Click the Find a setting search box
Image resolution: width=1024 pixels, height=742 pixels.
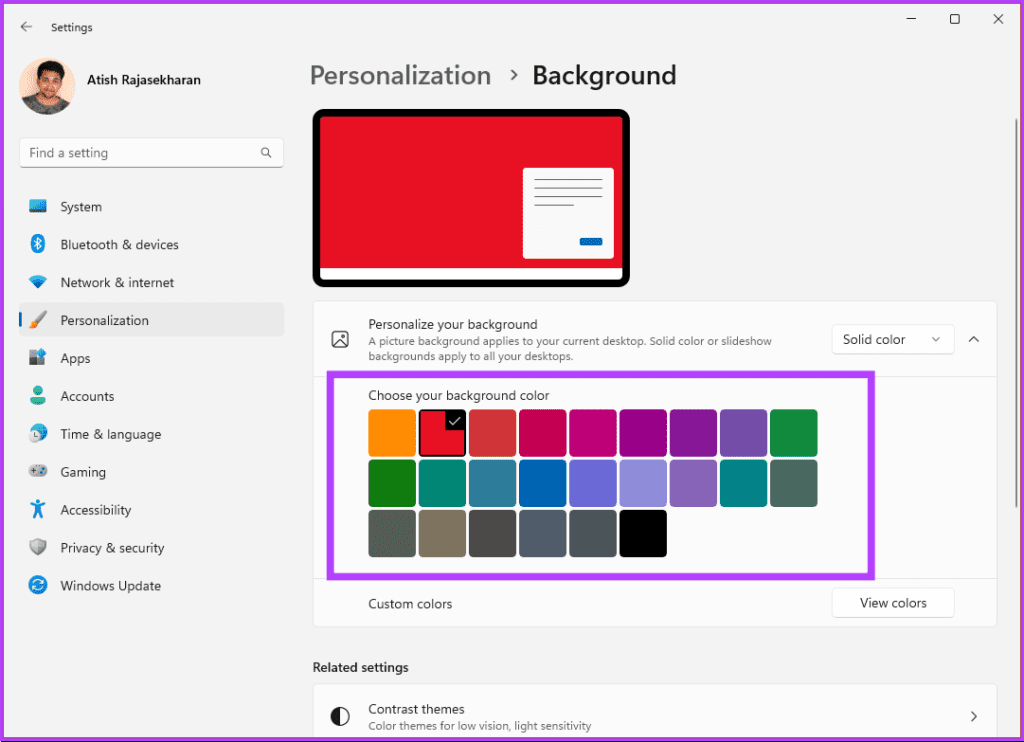pyautogui.click(x=150, y=152)
